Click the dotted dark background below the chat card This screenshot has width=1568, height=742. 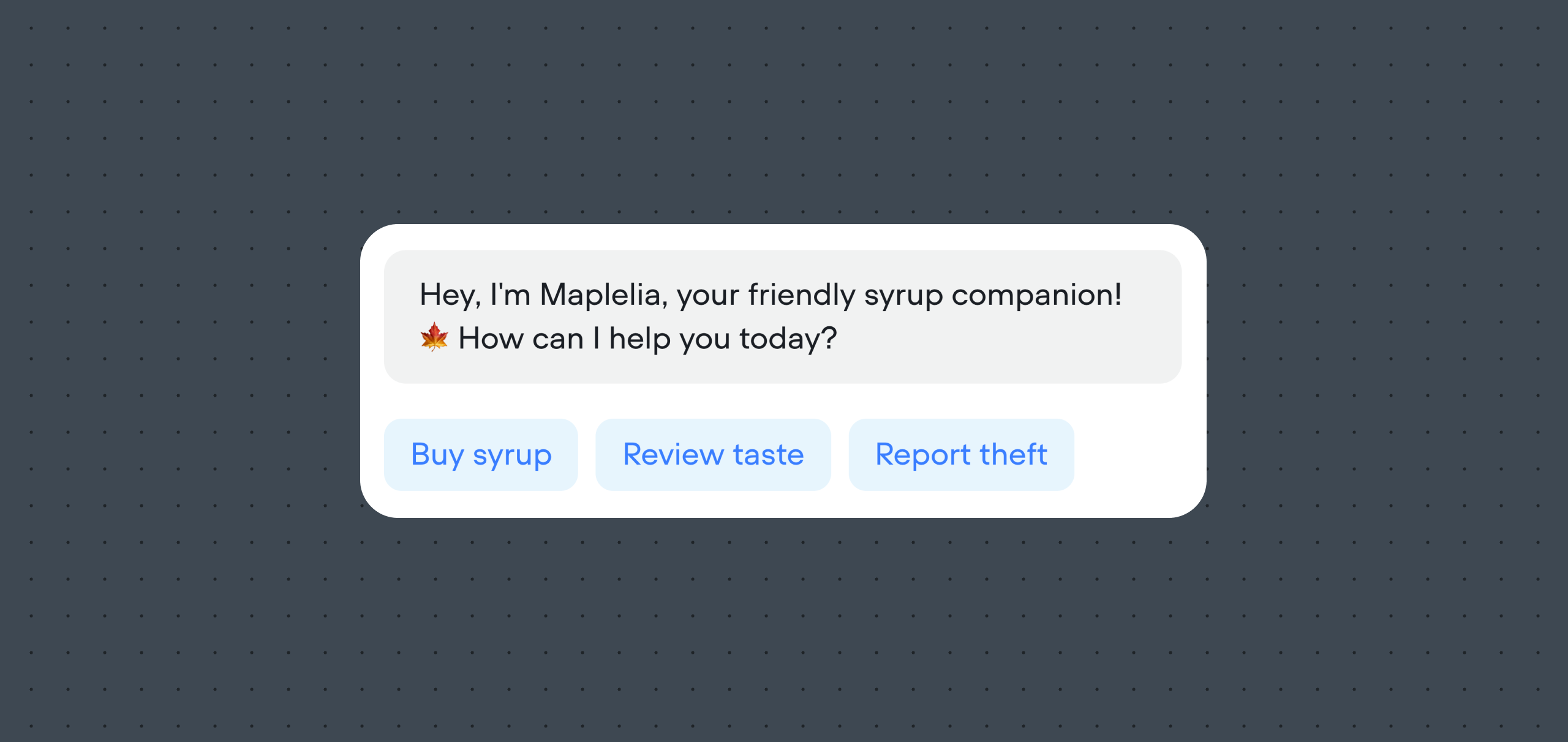tap(783, 631)
